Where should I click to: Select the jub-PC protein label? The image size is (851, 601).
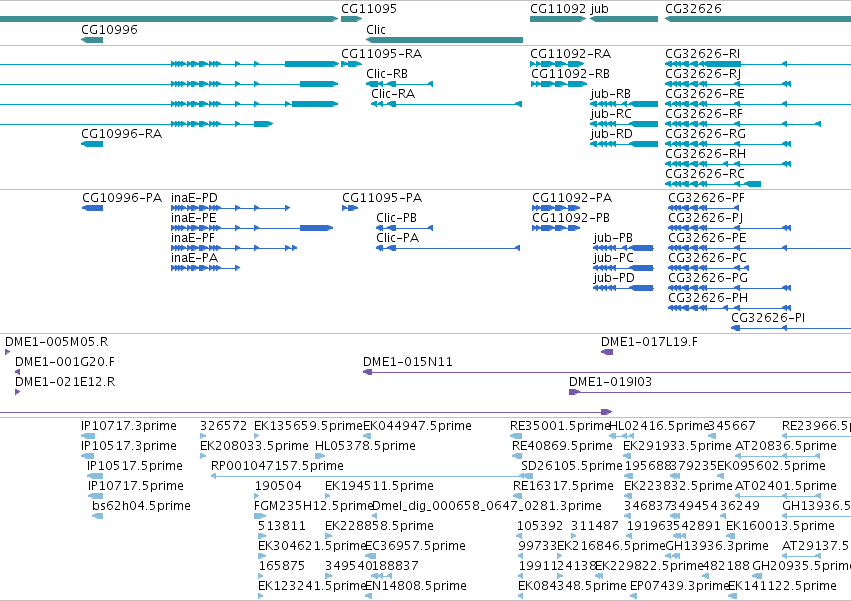coord(613,258)
